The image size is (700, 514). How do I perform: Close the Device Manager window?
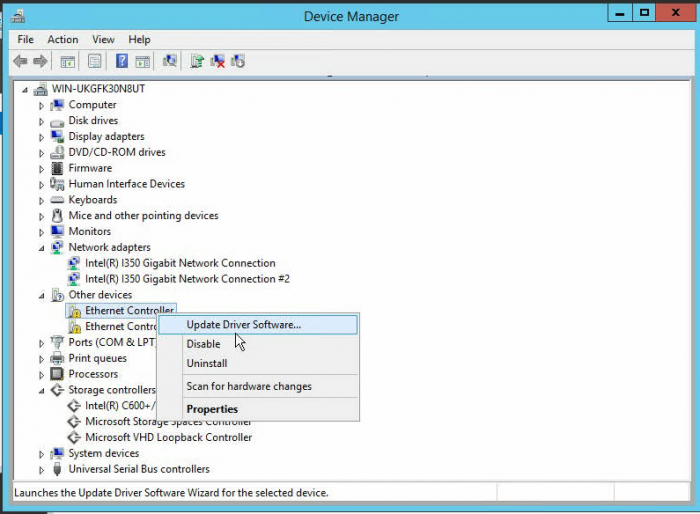[675, 13]
